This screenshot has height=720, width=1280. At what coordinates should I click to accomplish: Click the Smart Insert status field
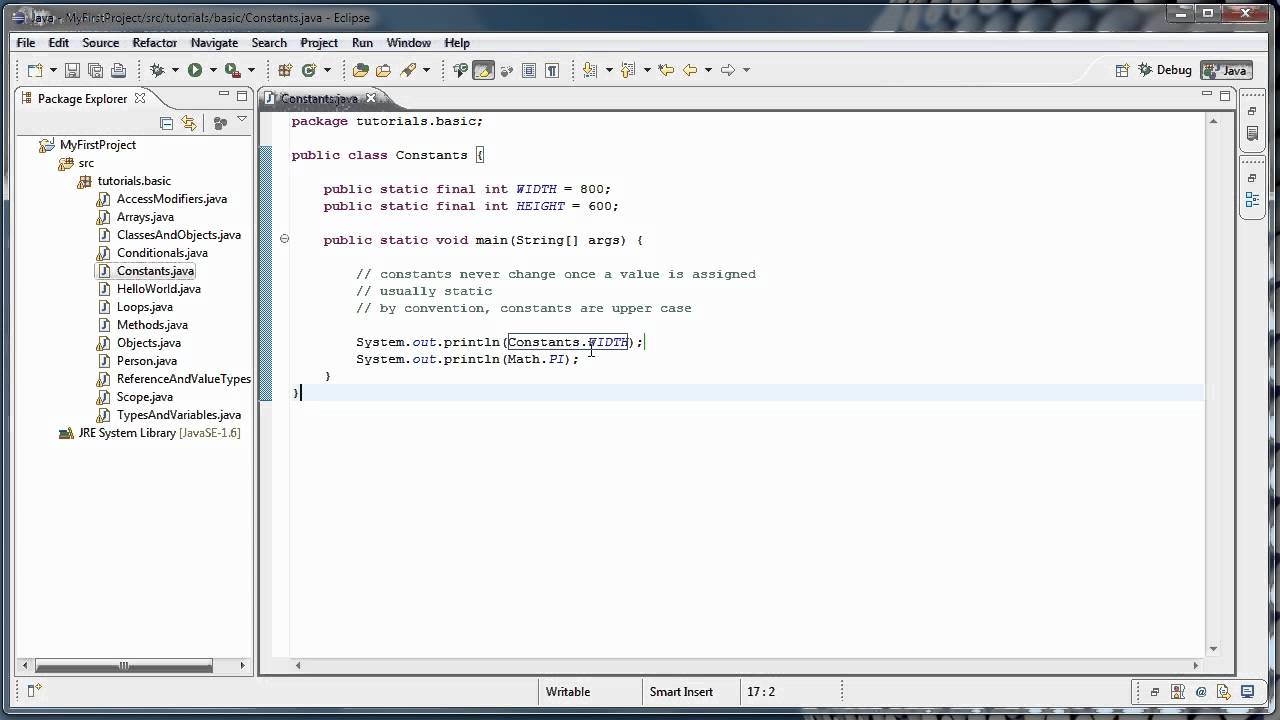click(x=681, y=692)
